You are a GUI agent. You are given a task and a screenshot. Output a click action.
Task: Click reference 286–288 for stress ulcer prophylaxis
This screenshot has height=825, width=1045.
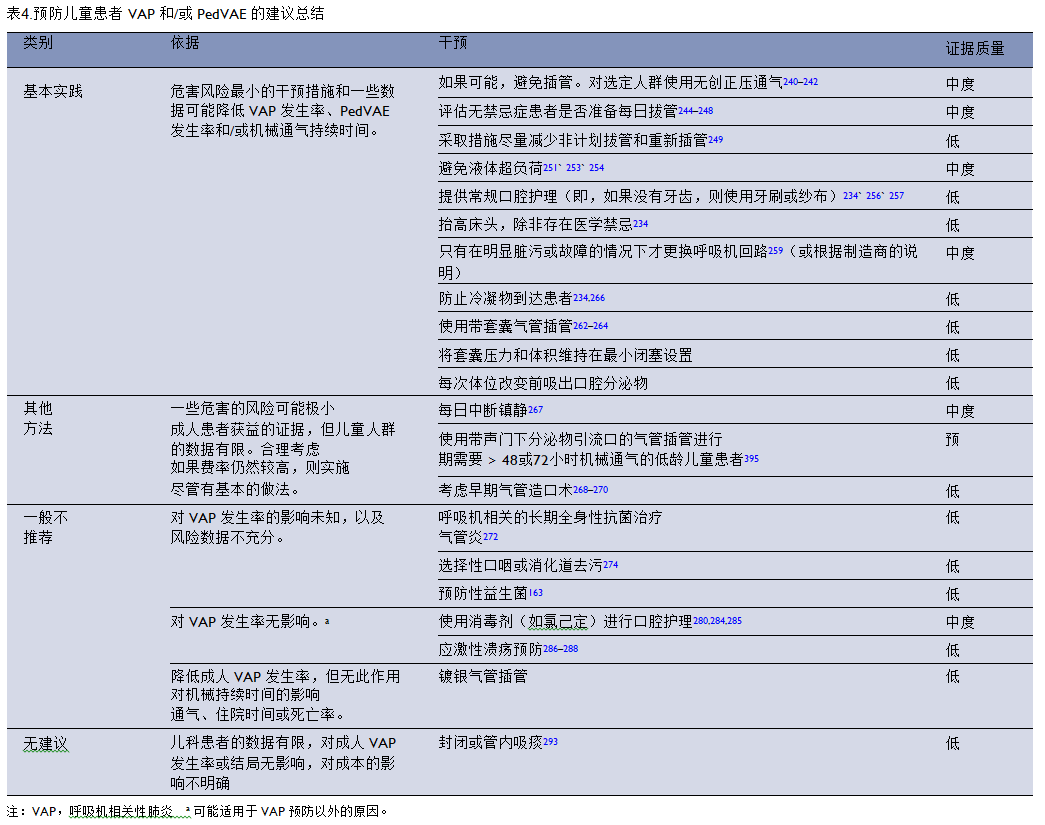[x=560, y=649]
